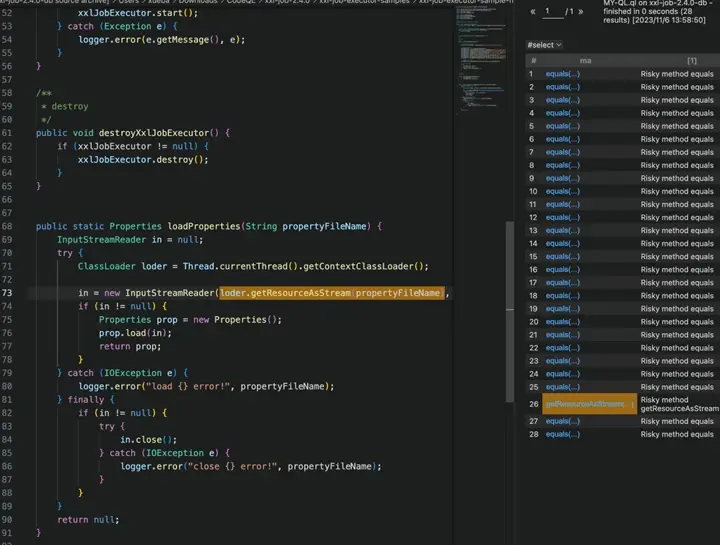The width and height of the screenshot is (720, 545).
Task: Click 'Risky method equals' message in row 10
Action: click(677, 191)
